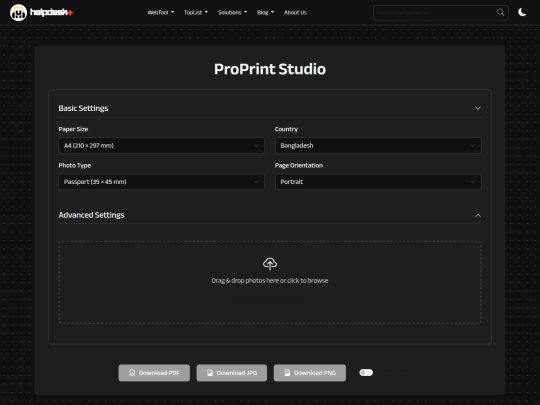Collapse the Basic Settings section

coord(270,108)
